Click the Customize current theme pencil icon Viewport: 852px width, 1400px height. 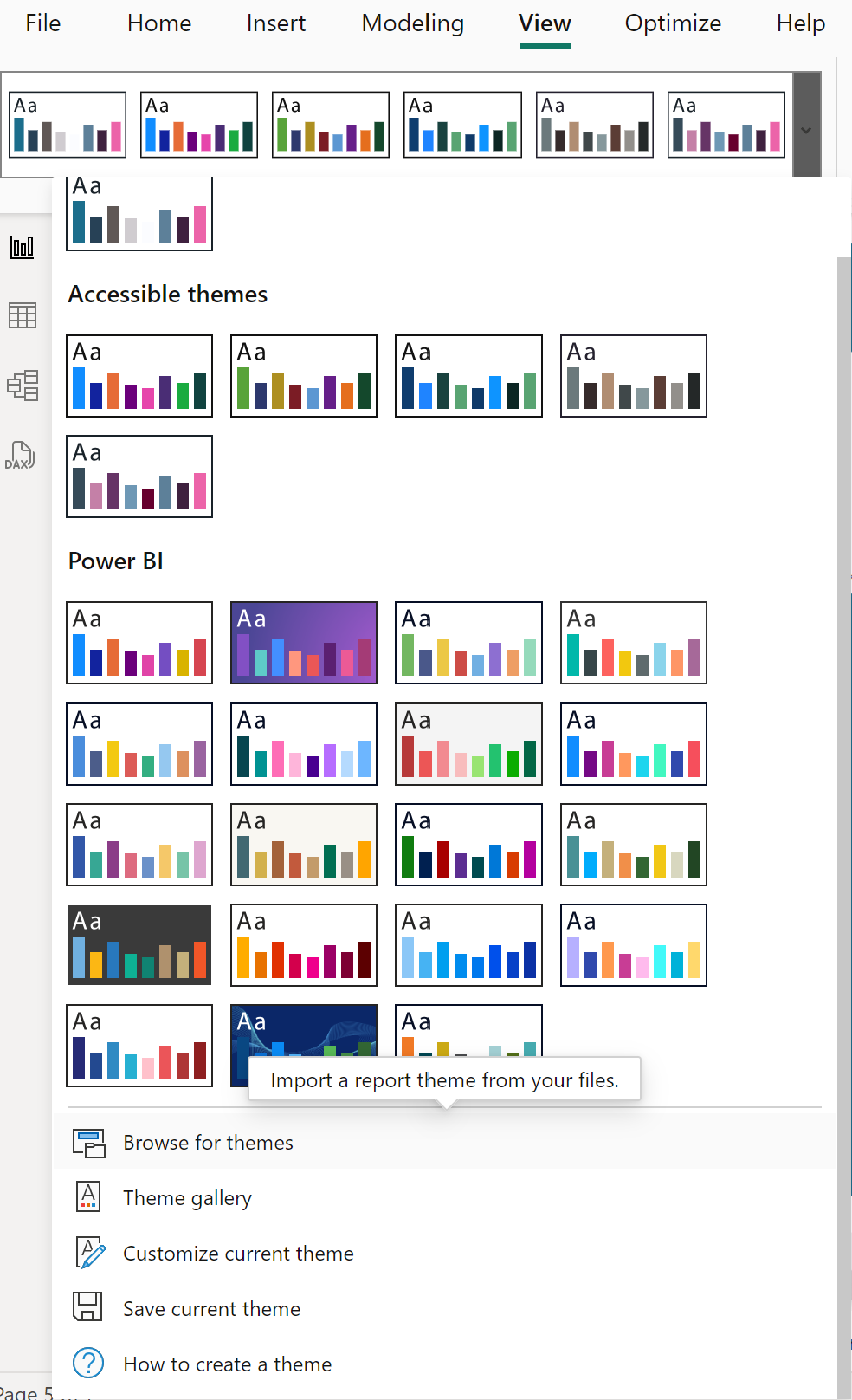(87, 1253)
